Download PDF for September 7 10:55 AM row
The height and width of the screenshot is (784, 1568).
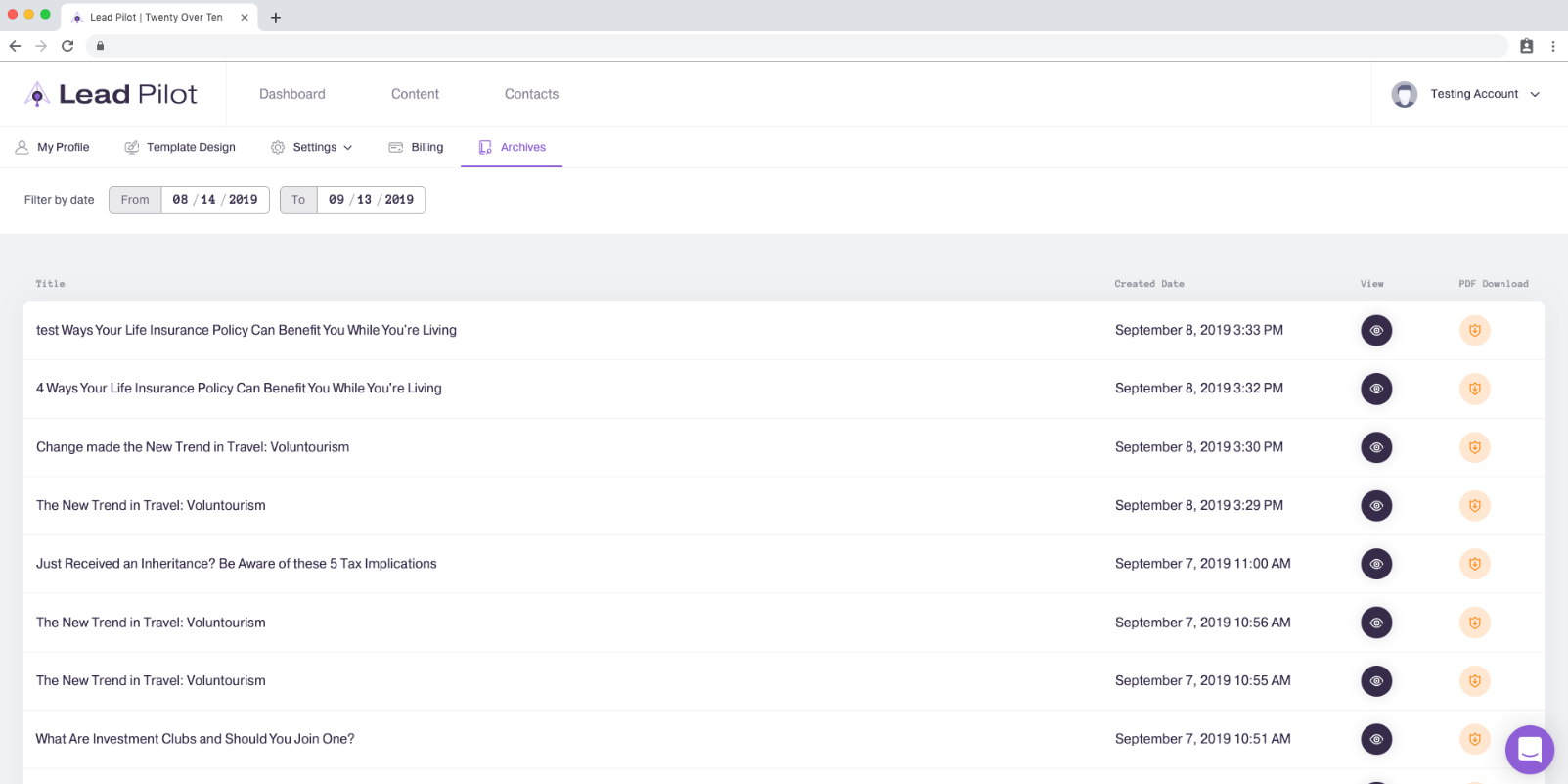pos(1474,681)
